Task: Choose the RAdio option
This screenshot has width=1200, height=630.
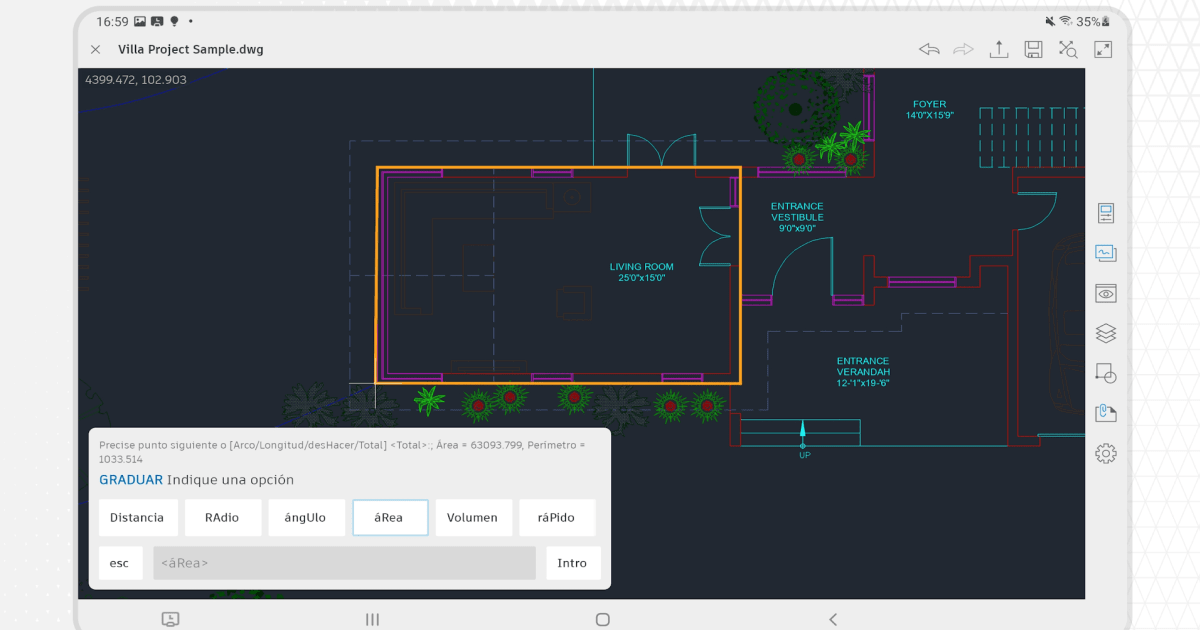Action: point(223,517)
